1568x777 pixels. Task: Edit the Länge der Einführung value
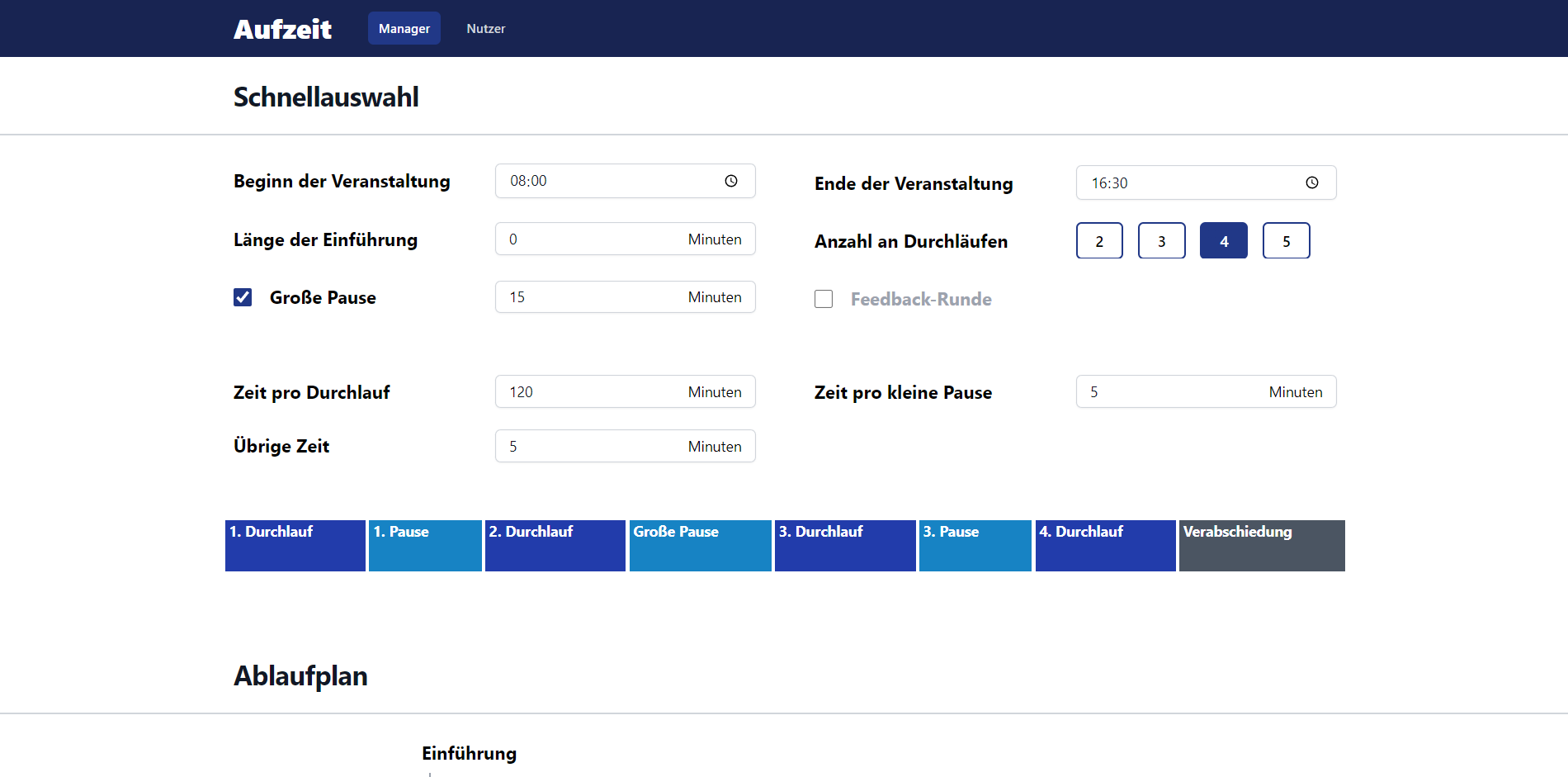tap(594, 239)
